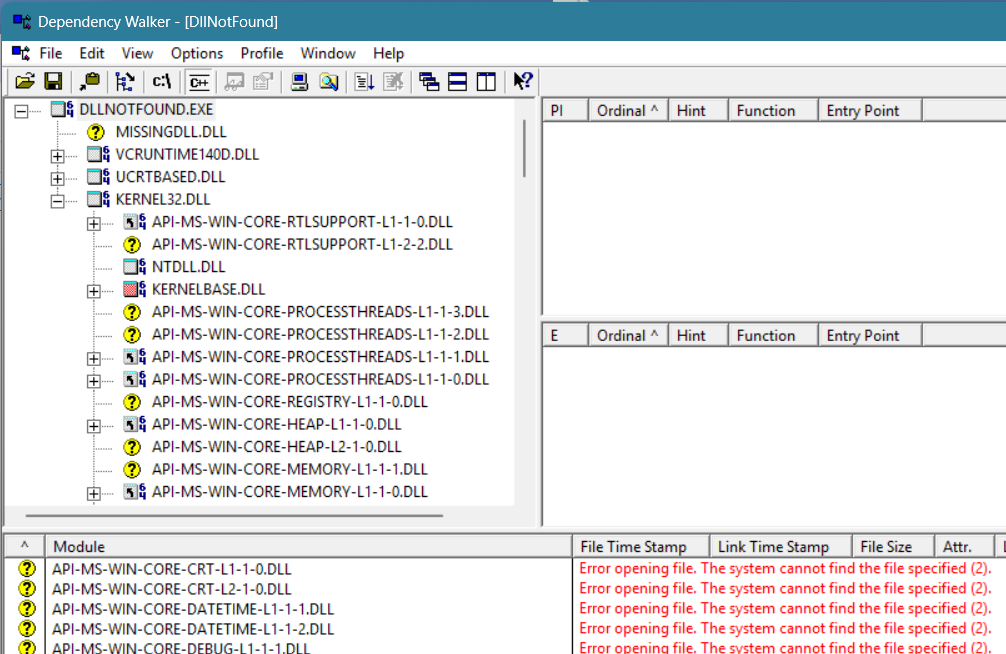Open the Edit menu

point(92,53)
